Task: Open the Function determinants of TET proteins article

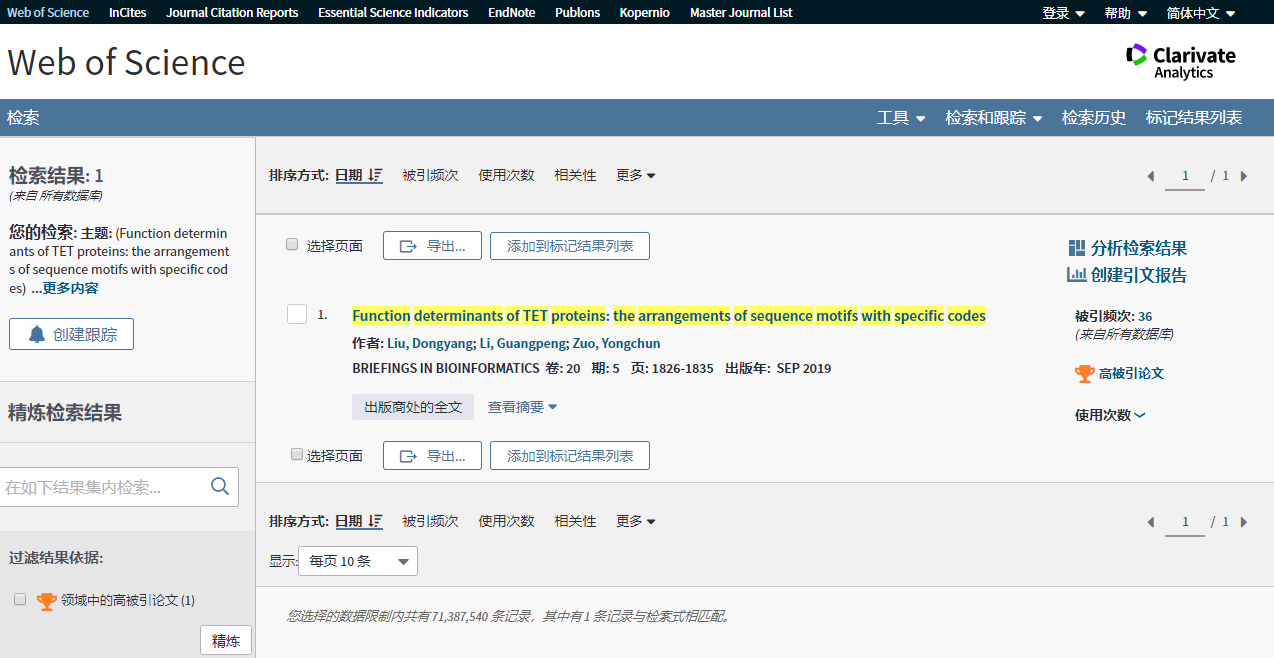Action: point(668,316)
